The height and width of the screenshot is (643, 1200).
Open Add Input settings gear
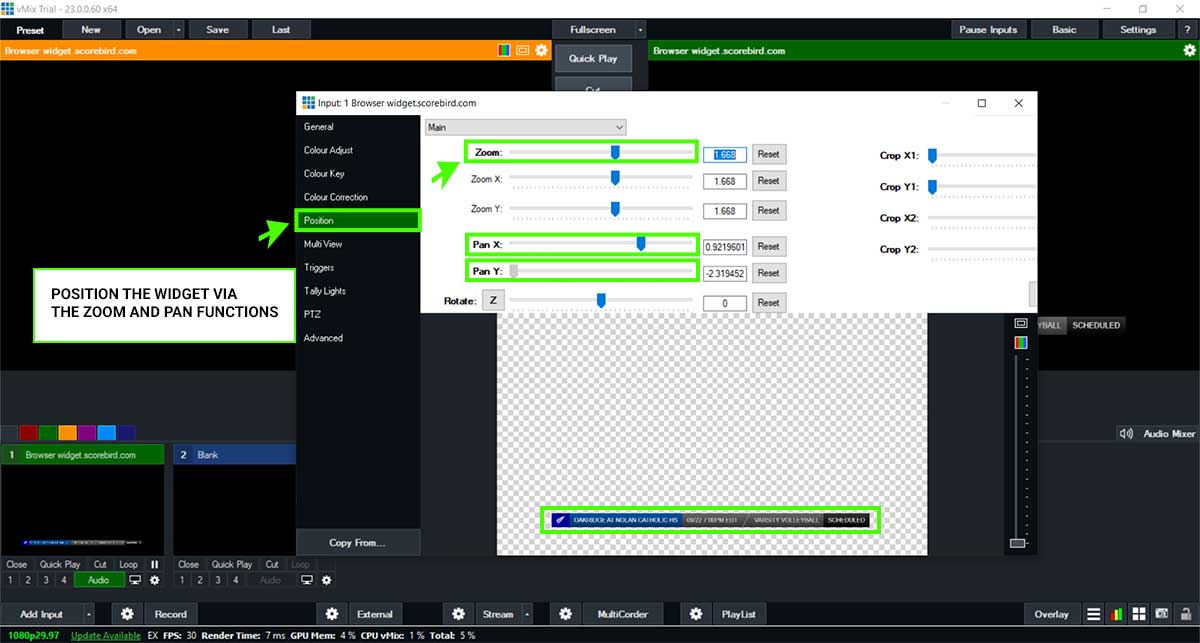click(127, 614)
